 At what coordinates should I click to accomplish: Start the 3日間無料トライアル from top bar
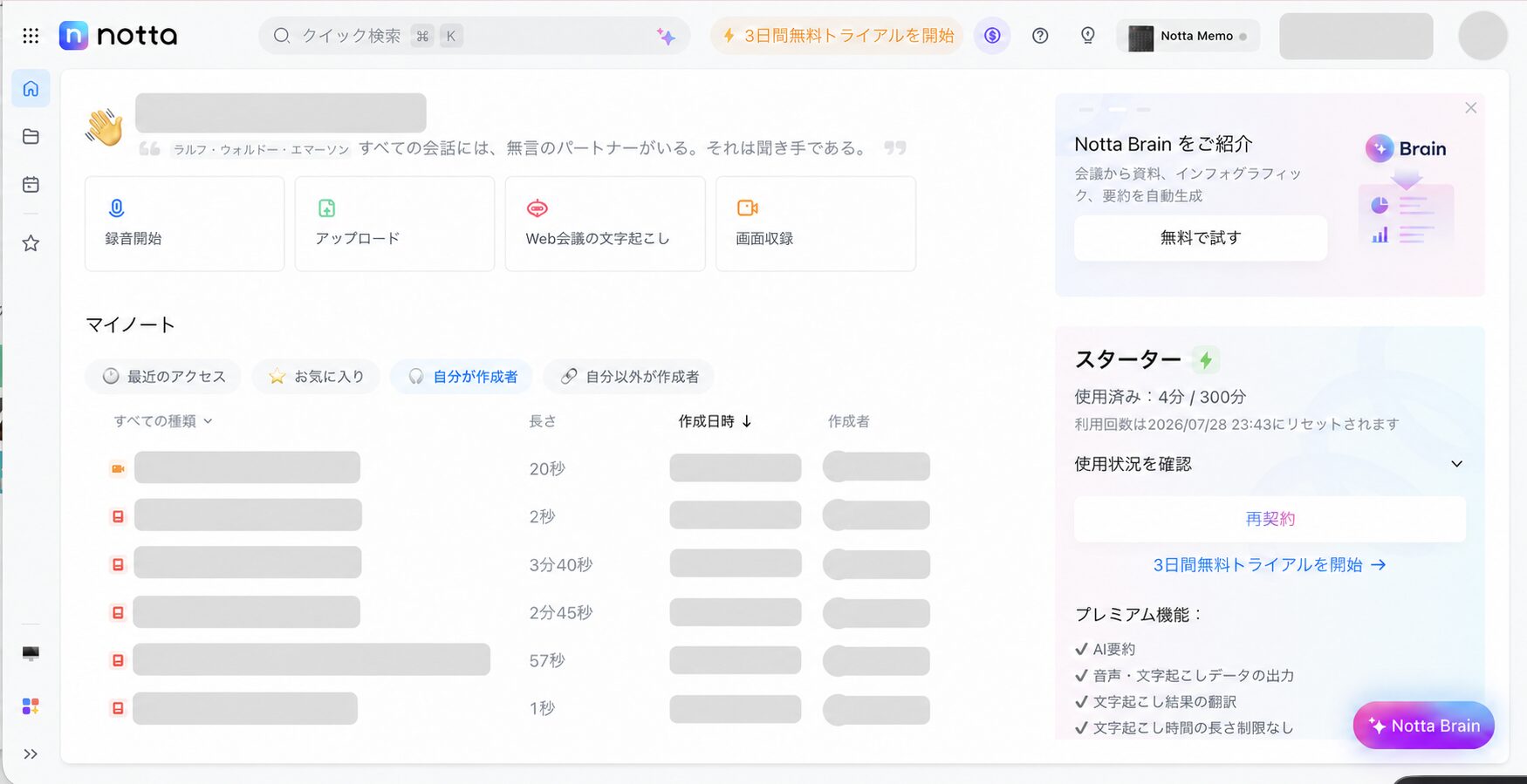[837, 36]
